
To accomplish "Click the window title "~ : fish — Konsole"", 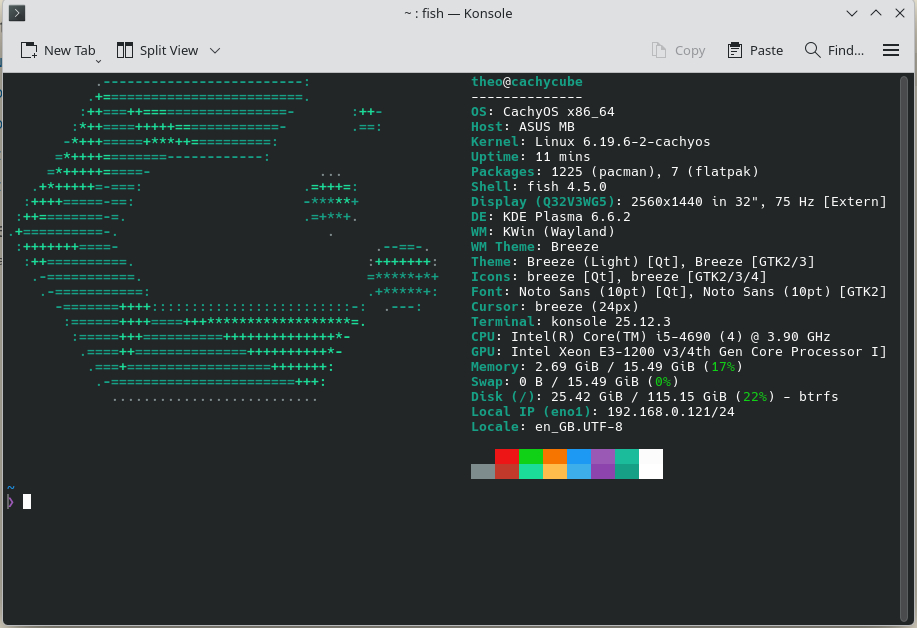I will (x=458, y=13).
